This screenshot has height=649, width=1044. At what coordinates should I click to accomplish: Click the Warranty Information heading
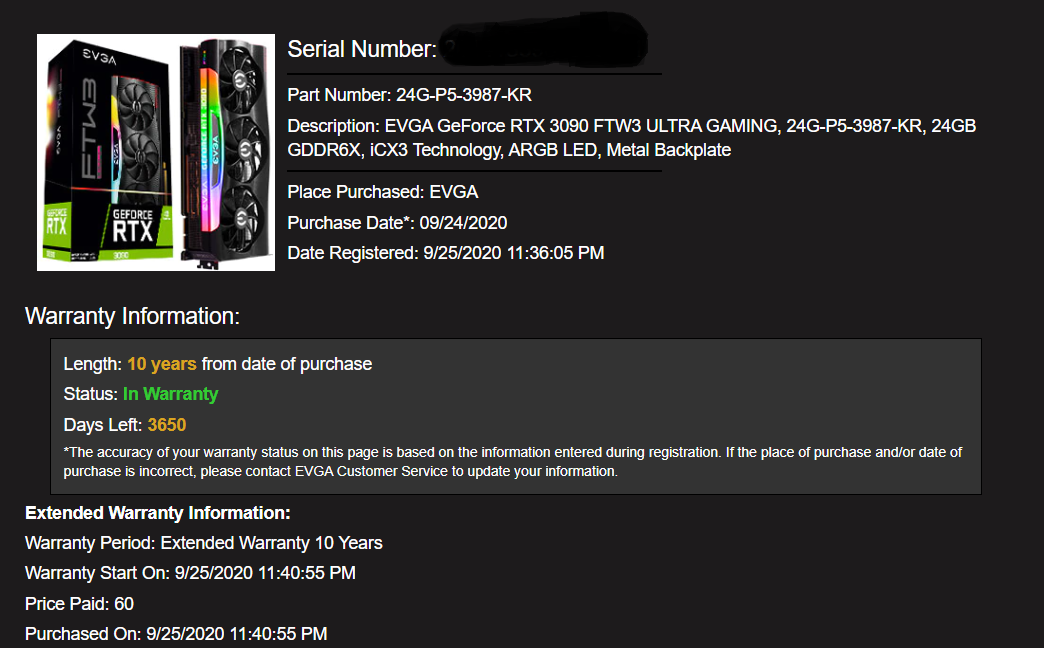(x=132, y=317)
